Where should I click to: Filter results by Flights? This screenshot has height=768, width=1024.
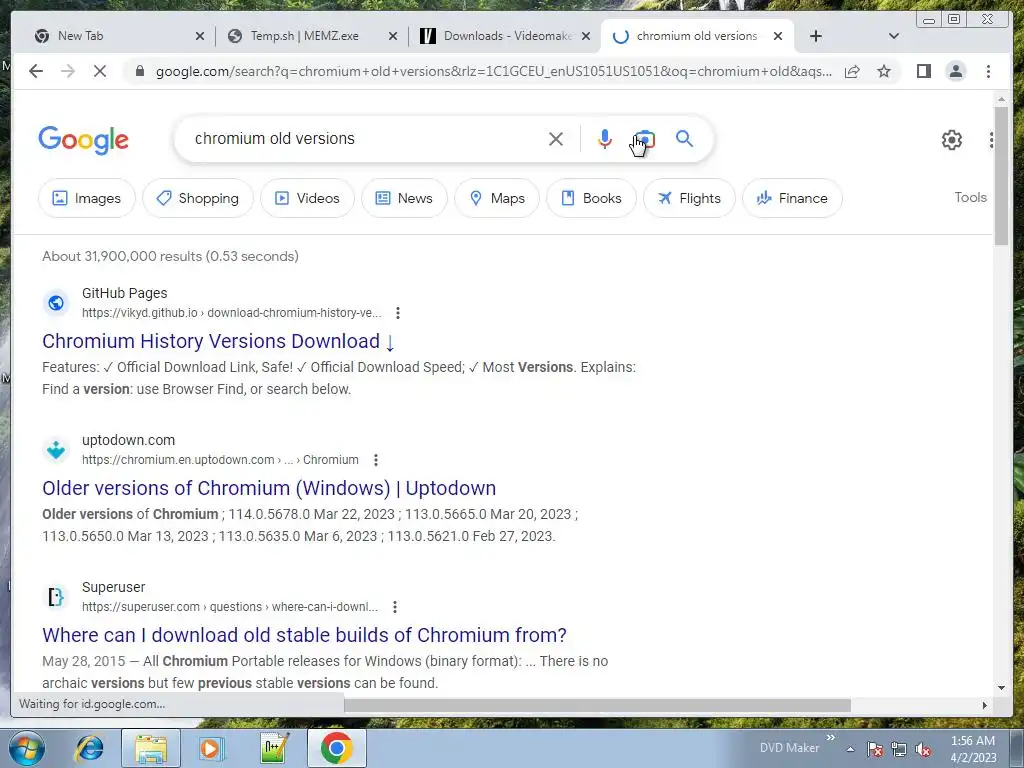point(689,198)
